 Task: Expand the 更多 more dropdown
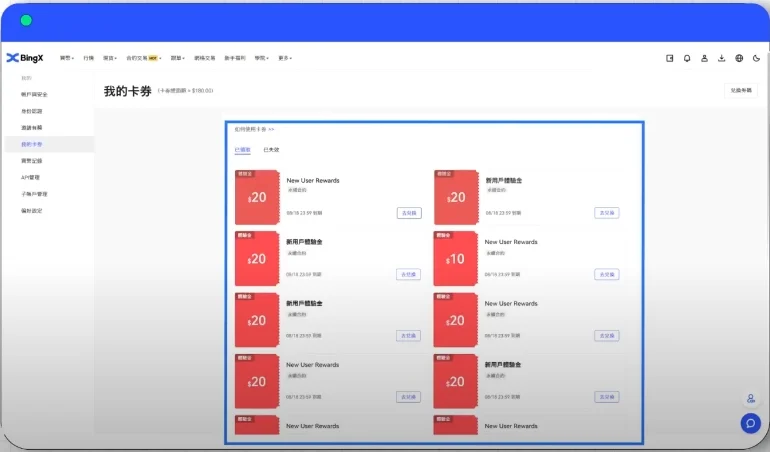pyautogui.click(x=285, y=58)
